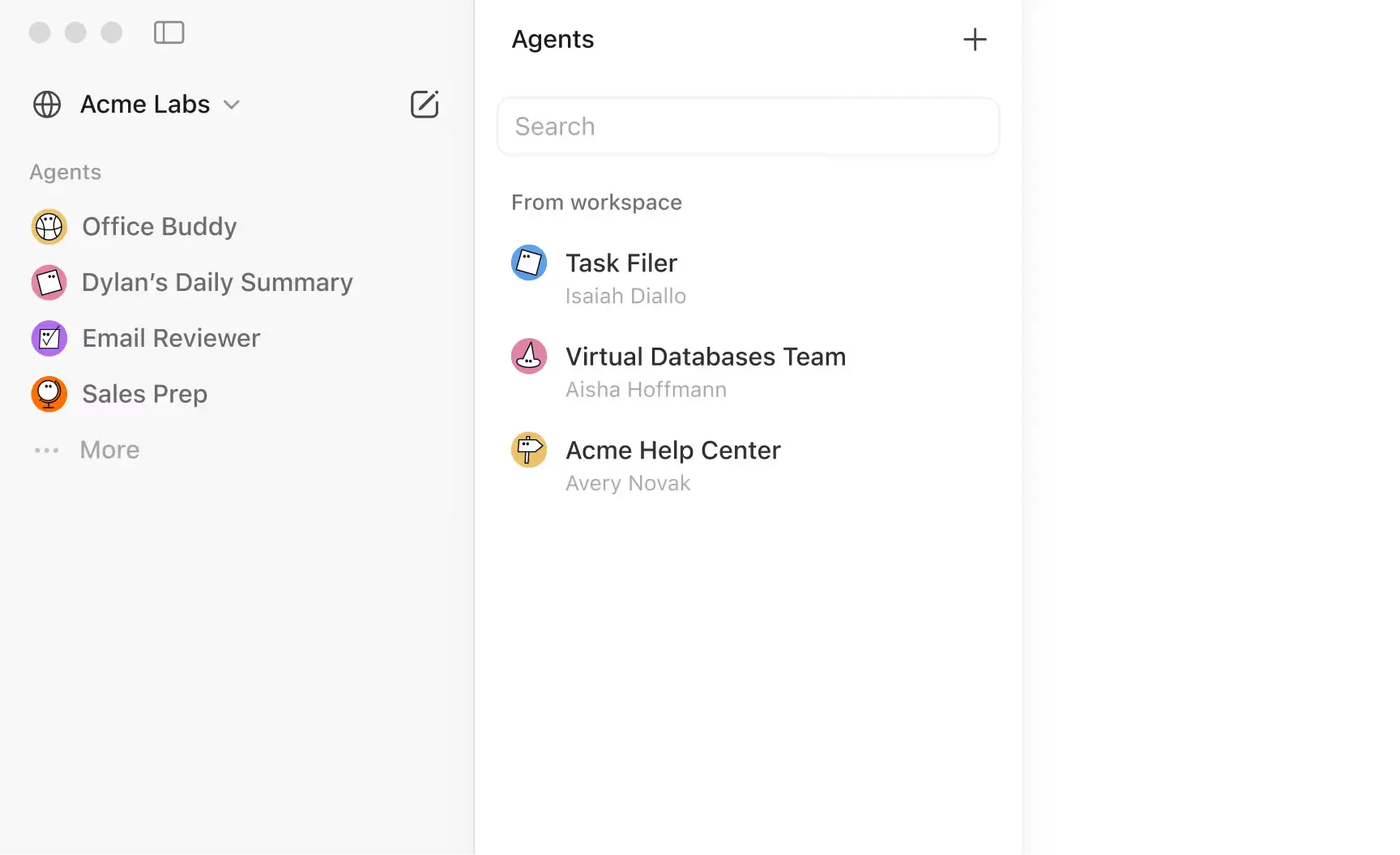Select the Virtual Databases Team wizard-hat icon
Image resolution: width=1400 pixels, height=855 pixels.
(529, 356)
